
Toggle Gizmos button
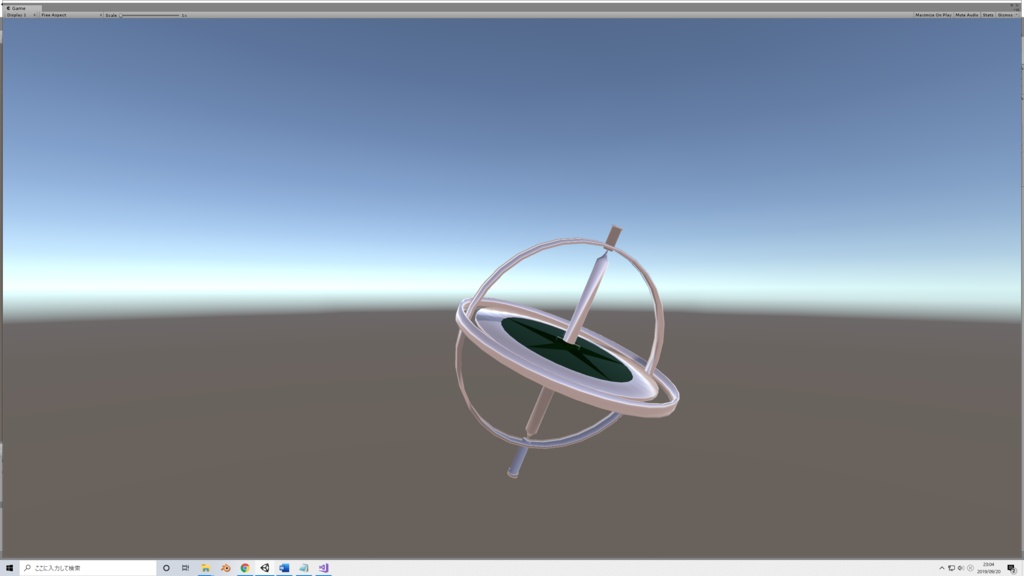click(x=1005, y=15)
